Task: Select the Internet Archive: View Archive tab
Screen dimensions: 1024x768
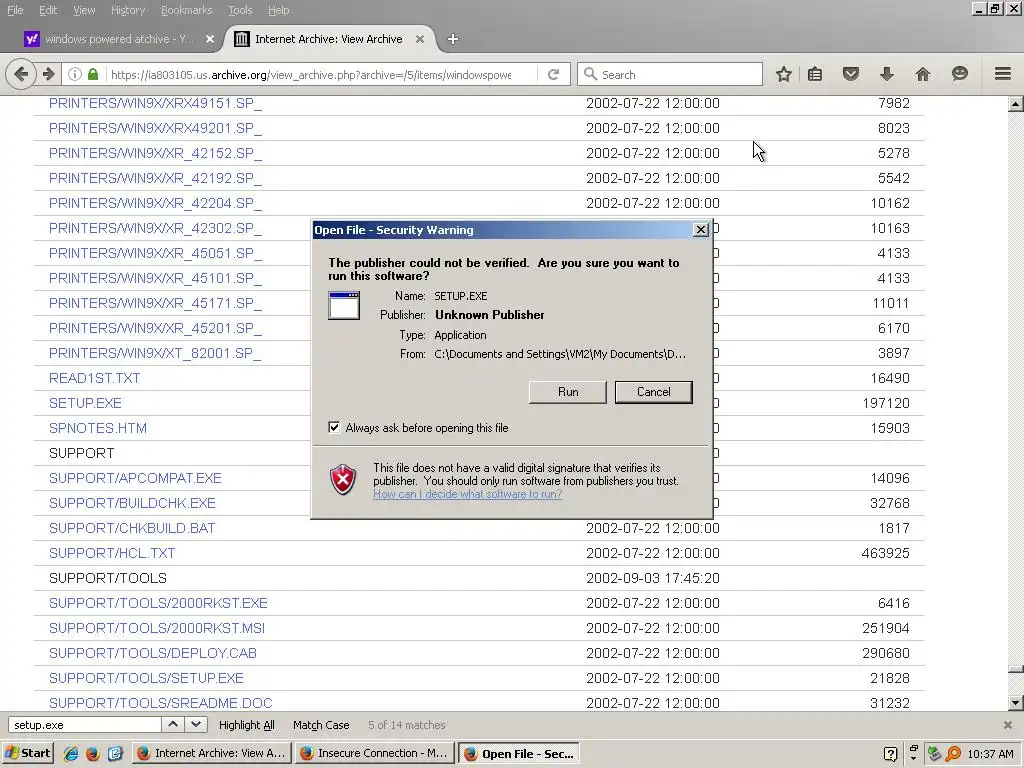Action: [x=328, y=39]
